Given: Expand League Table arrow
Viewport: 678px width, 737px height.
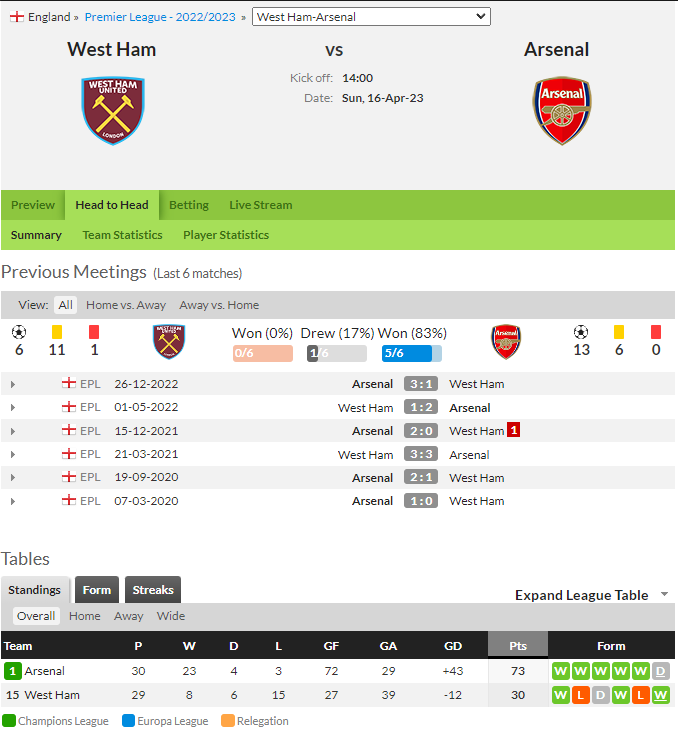Looking at the screenshot, I should pyautogui.click(x=664, y=594).
